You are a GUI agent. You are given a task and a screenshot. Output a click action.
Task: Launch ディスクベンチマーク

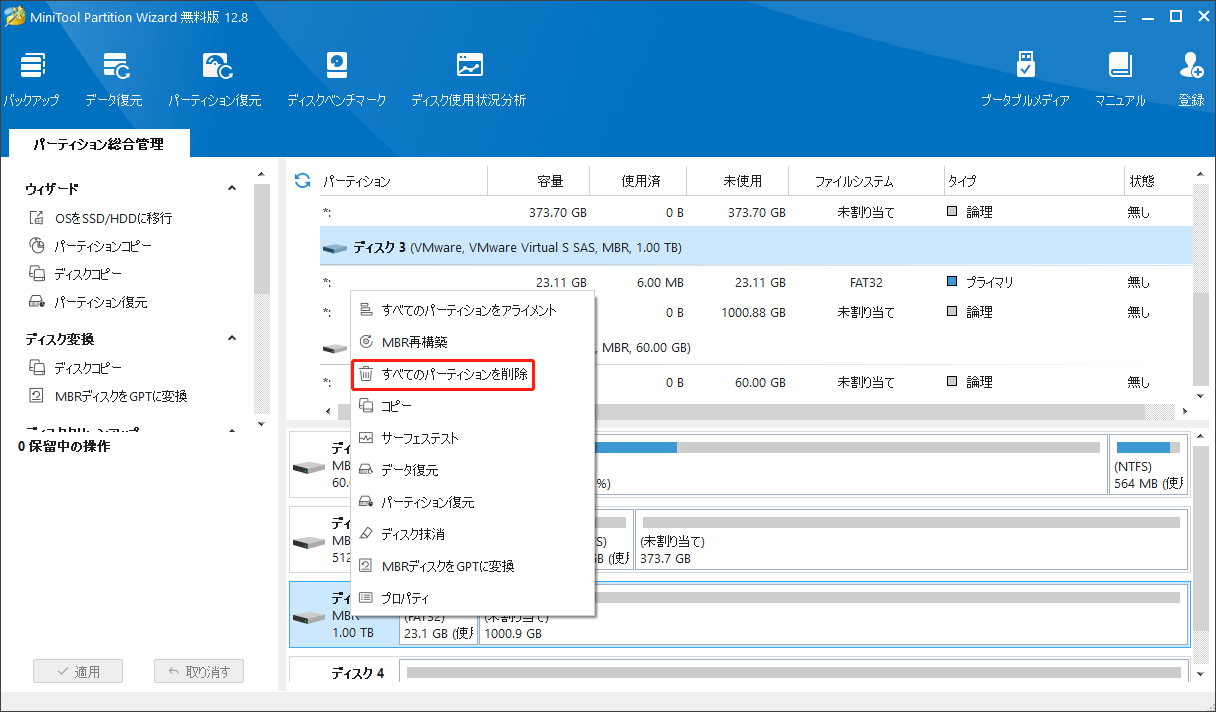[336, 76]
